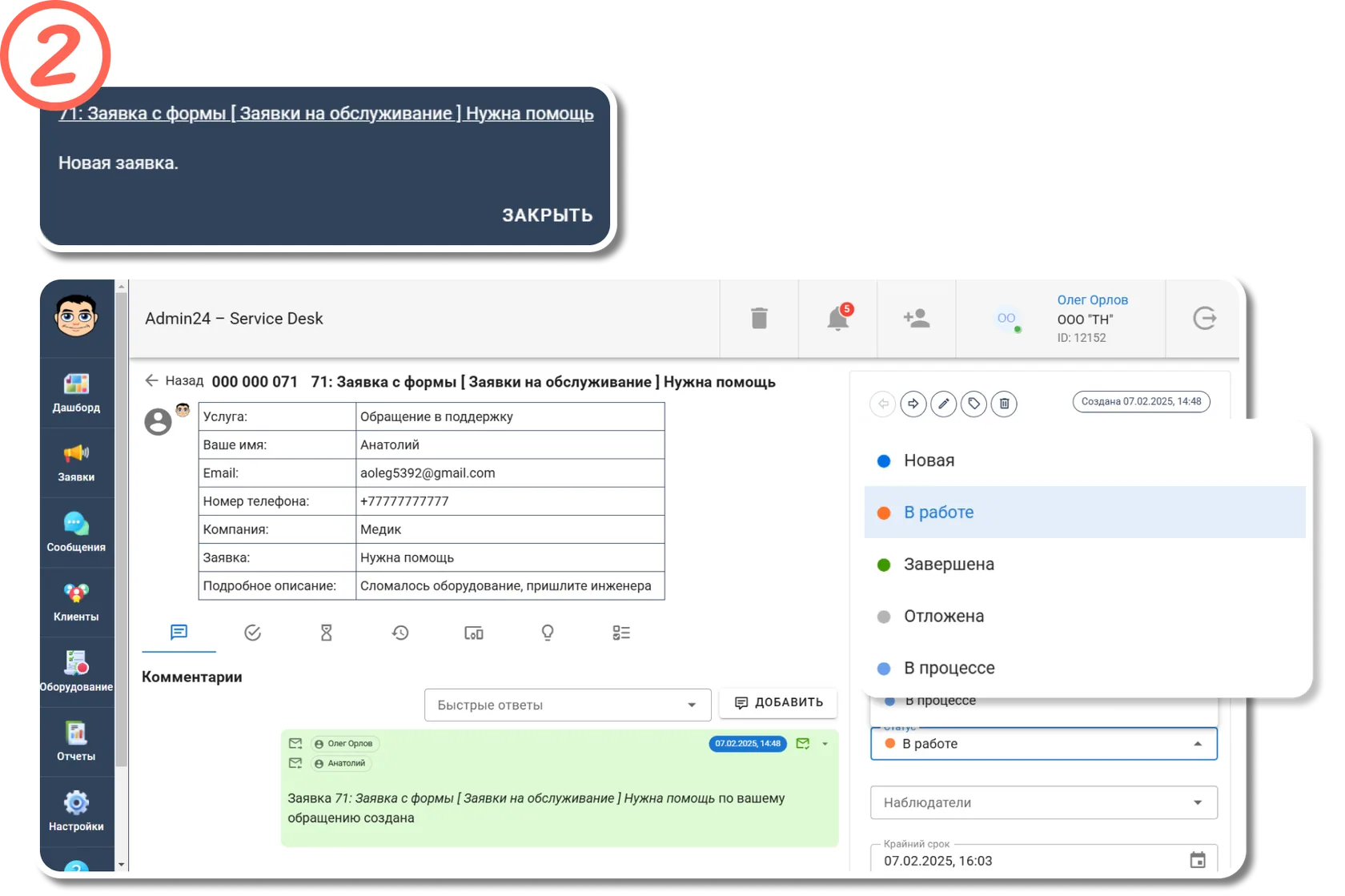Choose status Отложена from the list
1345x896 pixels.
[x=1085, y=617]
